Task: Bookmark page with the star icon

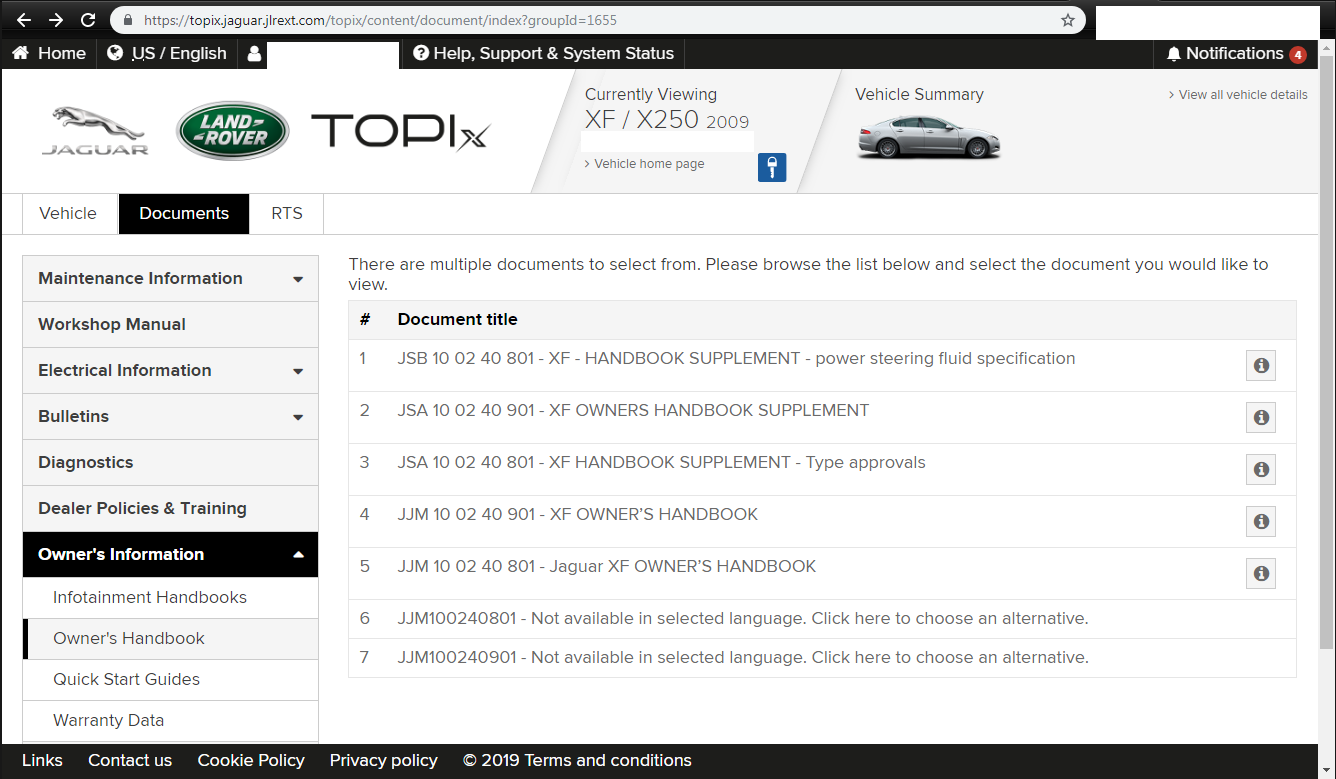Action: click(x=1068, y=20)
